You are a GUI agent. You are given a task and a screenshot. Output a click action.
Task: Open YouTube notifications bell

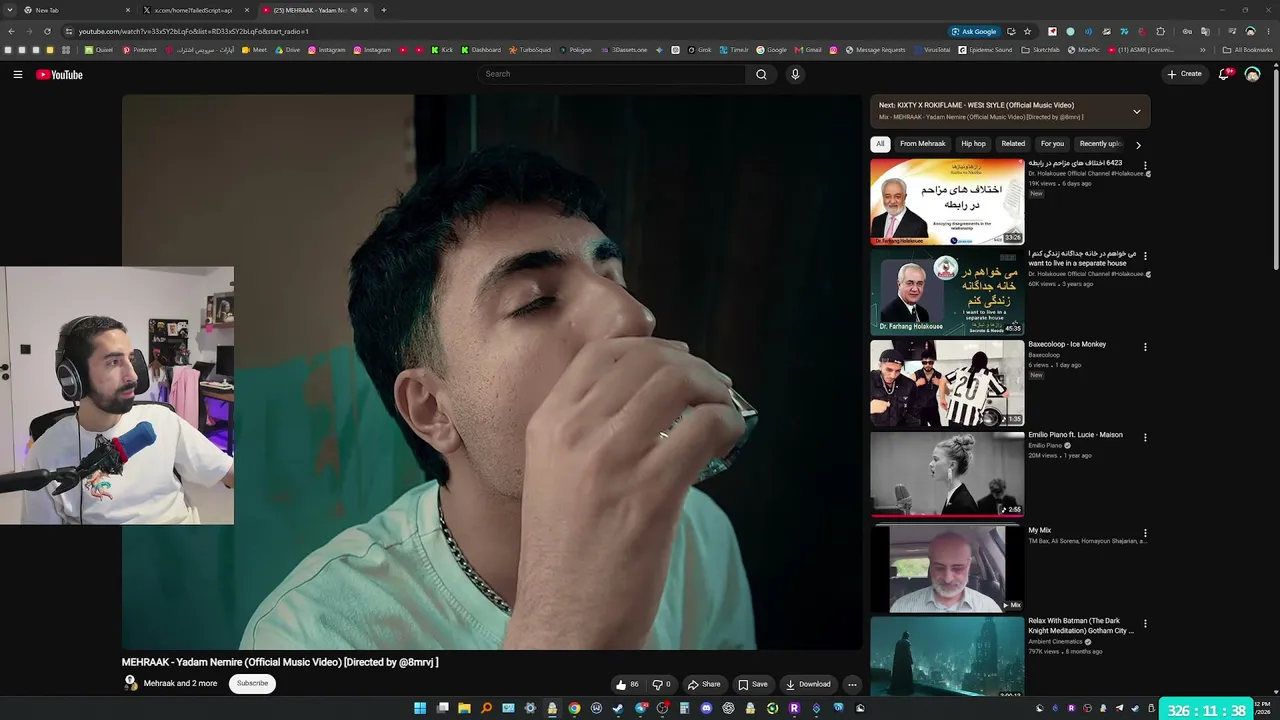pyautogui.click(x=1224, y=74)
